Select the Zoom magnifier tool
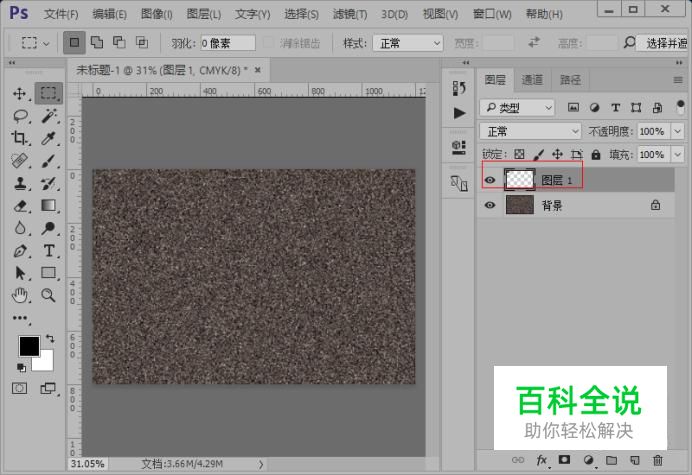Viewport: 692px width, 475px height. 48,295
